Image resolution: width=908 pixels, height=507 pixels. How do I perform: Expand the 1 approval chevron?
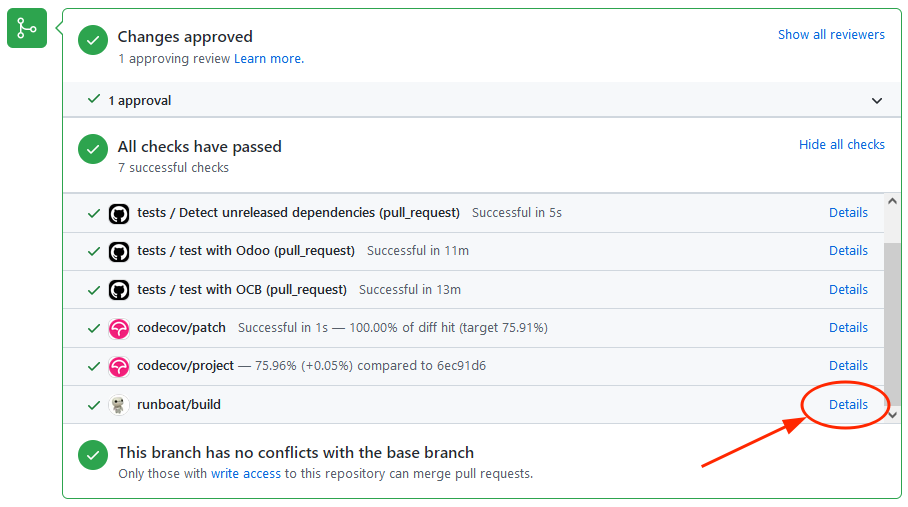tap(877, 101)
